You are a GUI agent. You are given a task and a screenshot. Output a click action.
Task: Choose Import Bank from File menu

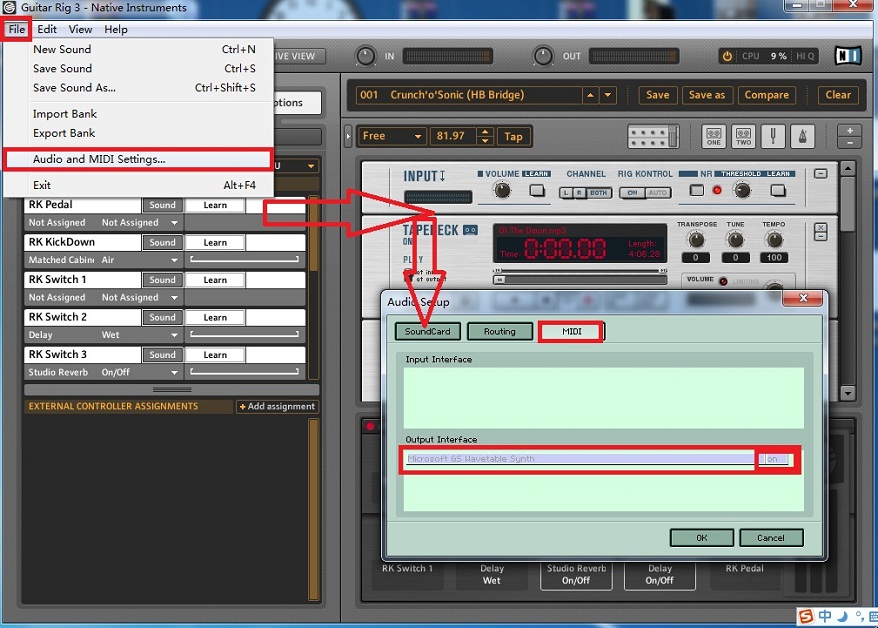point(138,114)
